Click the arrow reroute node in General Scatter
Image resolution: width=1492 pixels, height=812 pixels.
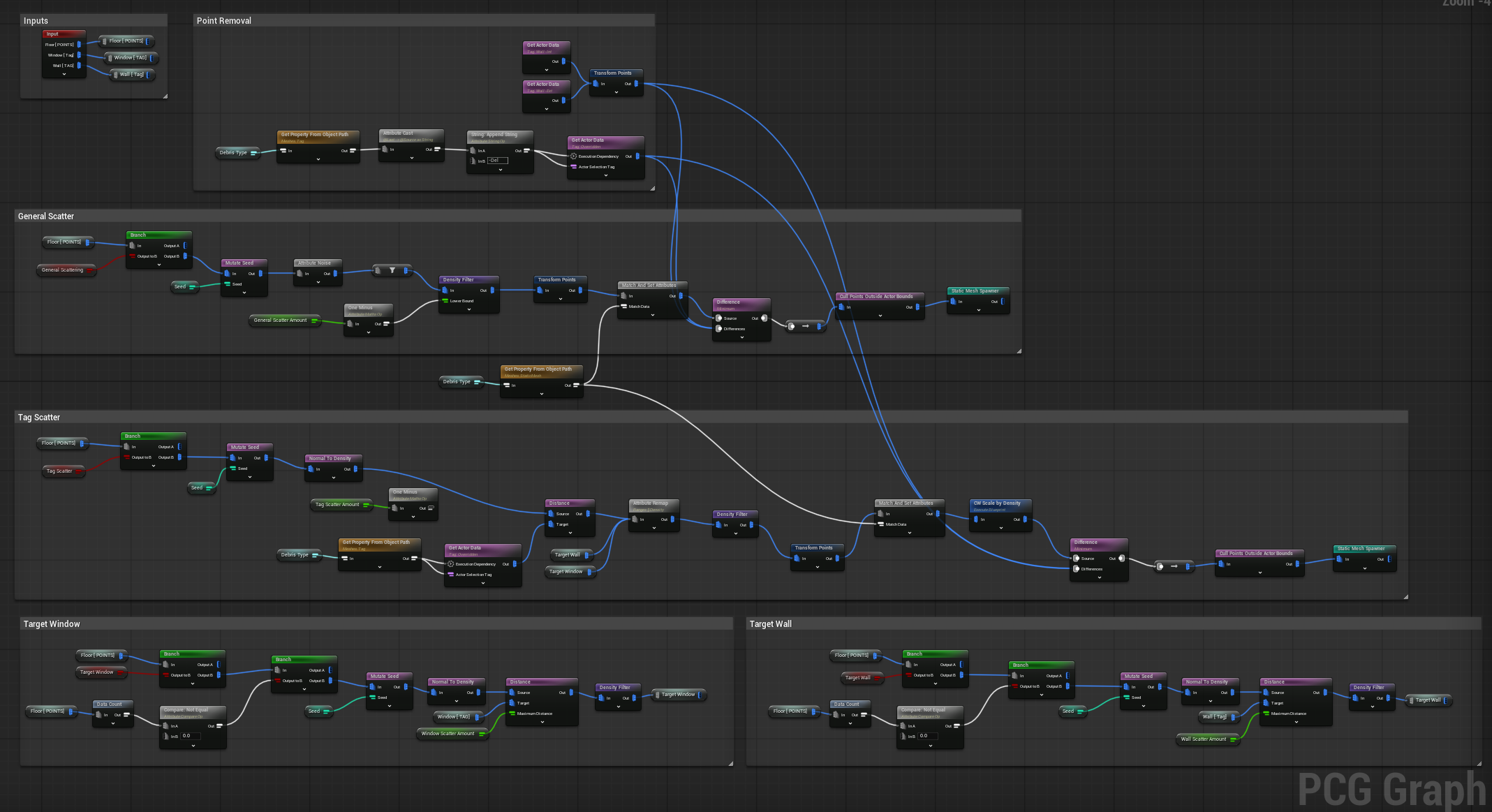point(805,326)
